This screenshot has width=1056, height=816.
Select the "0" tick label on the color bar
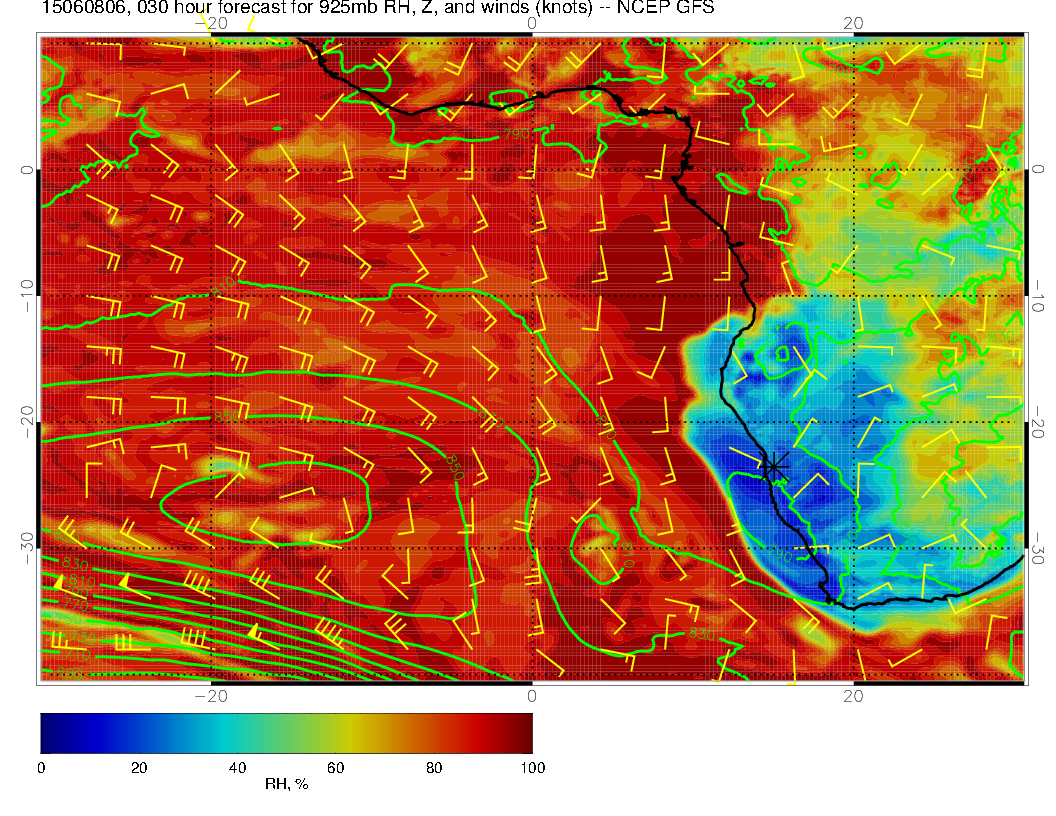coord(41,768)
